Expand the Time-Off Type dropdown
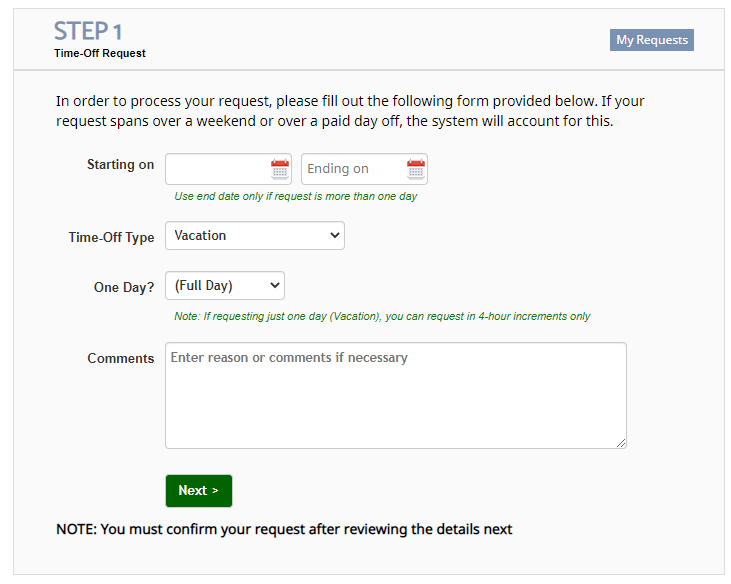Viewport: 731px width, 584px height. point(255,235)
